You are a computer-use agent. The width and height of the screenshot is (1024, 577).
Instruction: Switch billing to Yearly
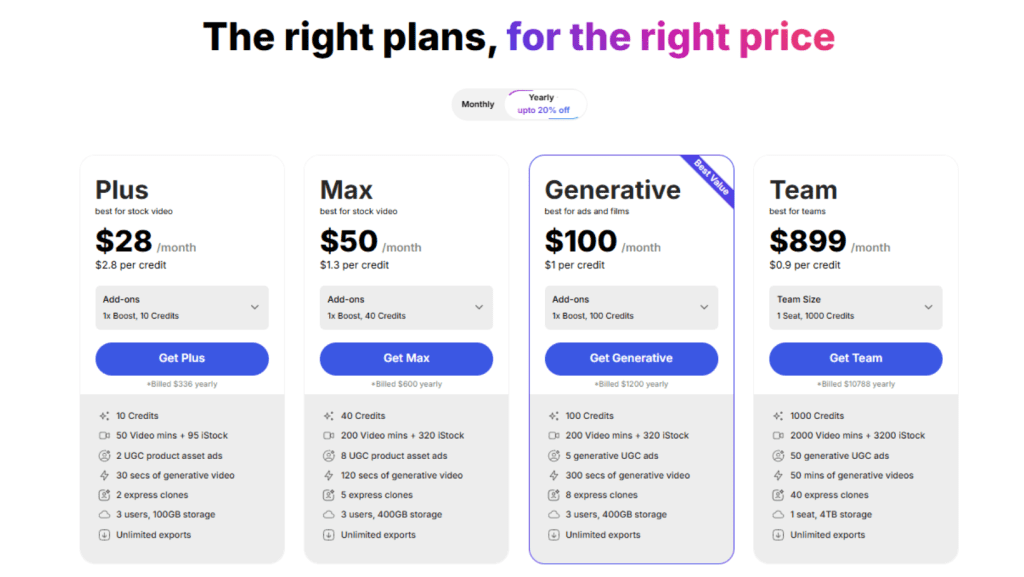[x=542, y=104]
